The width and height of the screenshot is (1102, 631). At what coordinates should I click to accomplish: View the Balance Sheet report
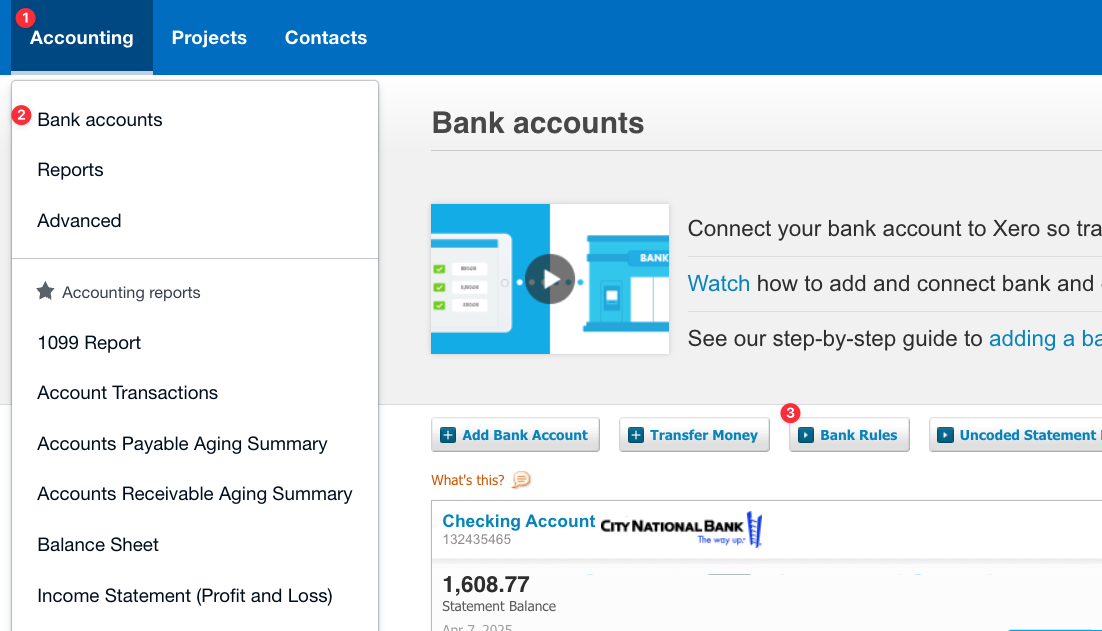pos(97,544)
